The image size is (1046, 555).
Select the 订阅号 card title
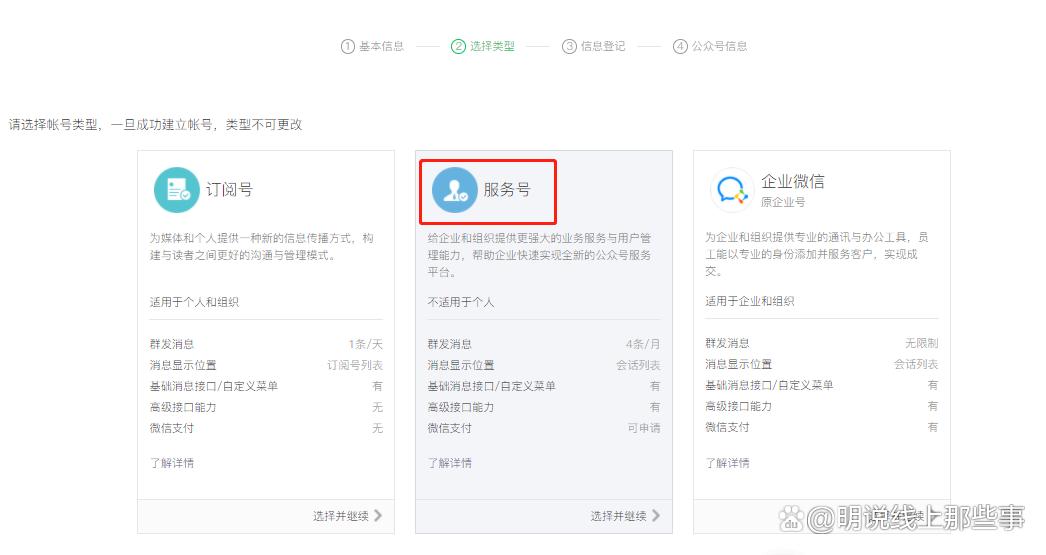tap(229, 189)
